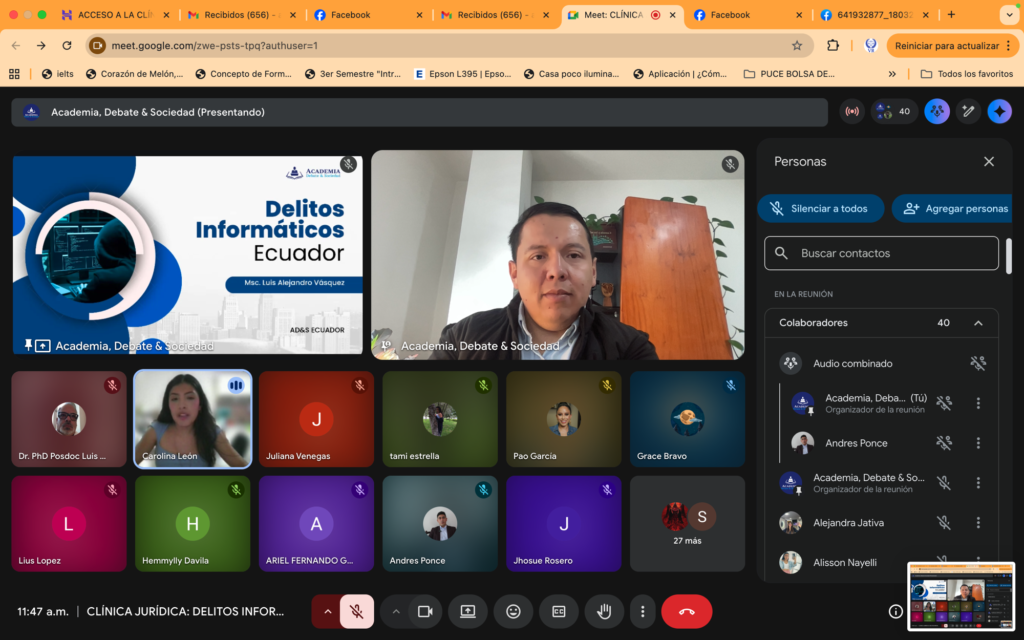Open audio settings arrow beside microphone
This screenshot has height=640, width=1024.
[326, 611]
